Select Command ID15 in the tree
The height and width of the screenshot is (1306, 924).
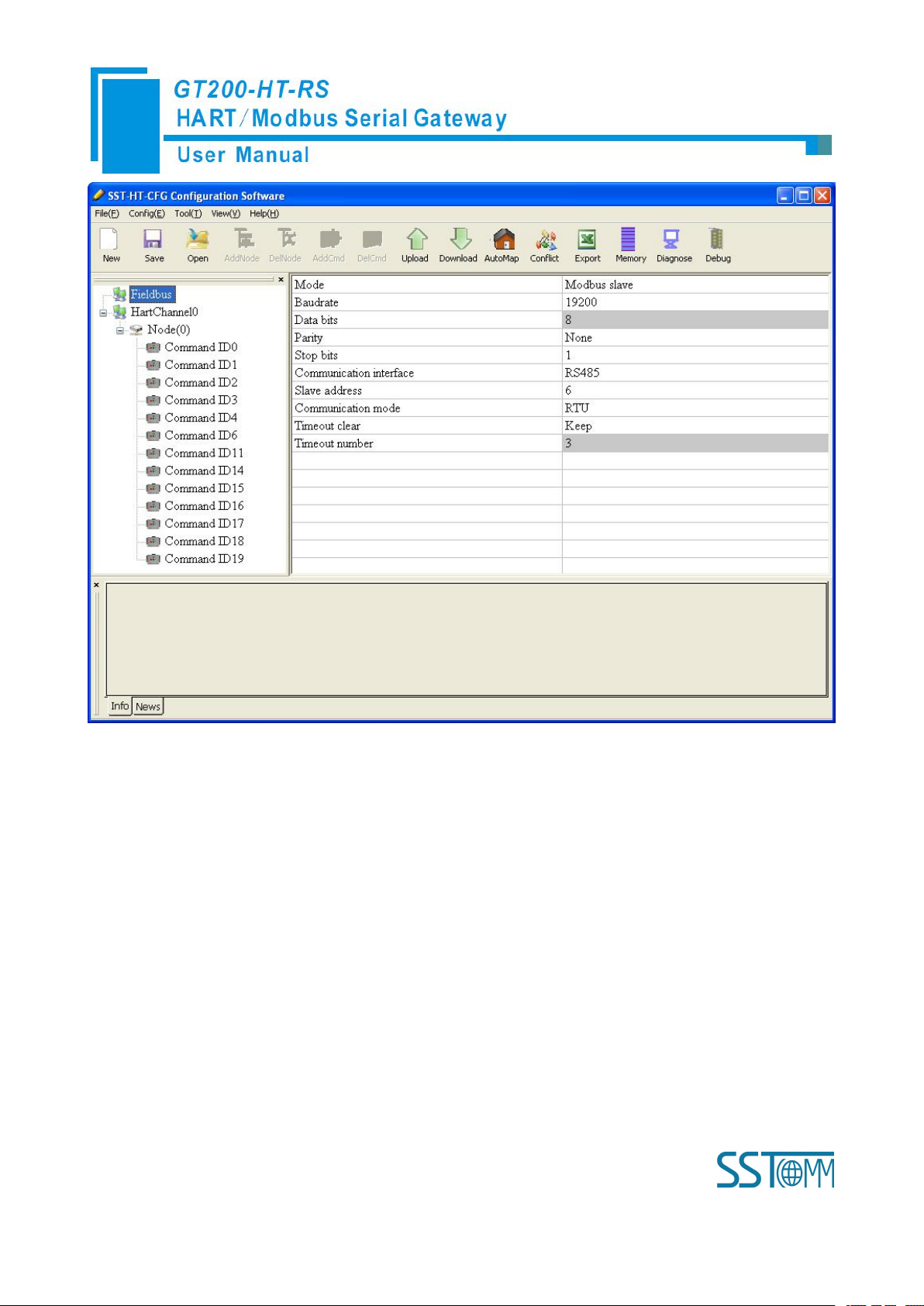(x=204, y=488)
